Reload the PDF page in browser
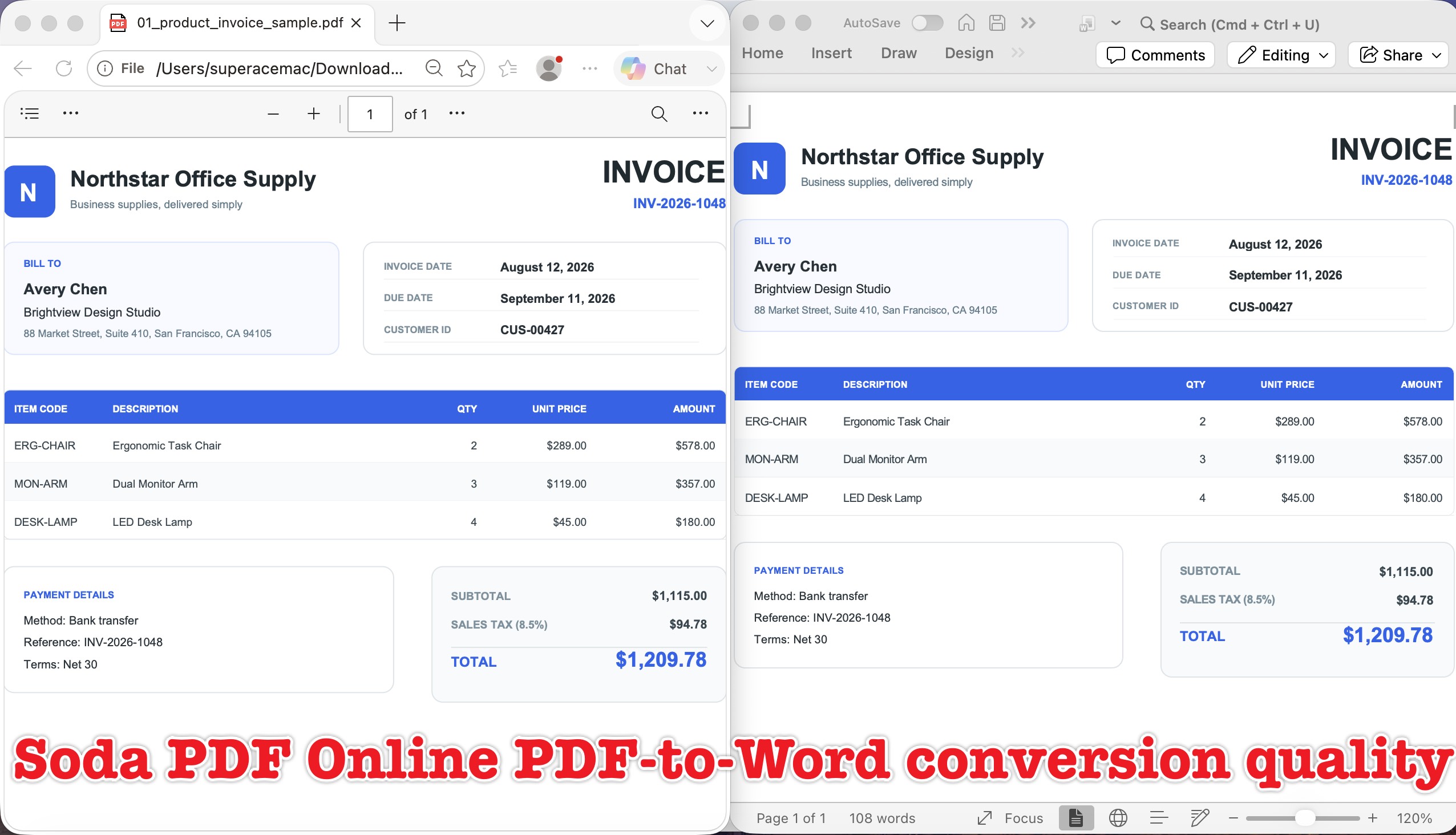This screenshot has width=1456, height=835. click(64, 69)
